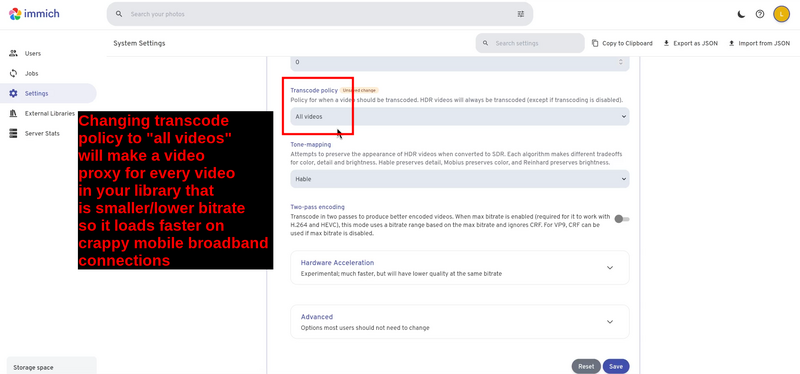Click the import upload icon
800x374 pixels.
731,43
